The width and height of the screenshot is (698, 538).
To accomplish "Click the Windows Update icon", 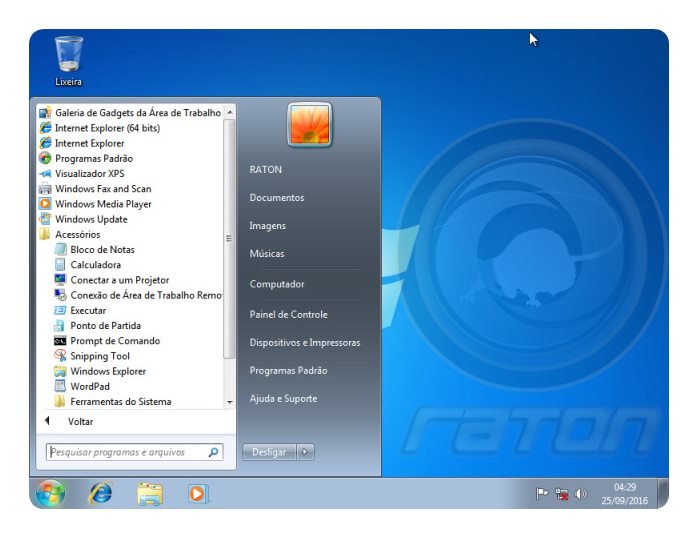I will [x=45, y=219].
